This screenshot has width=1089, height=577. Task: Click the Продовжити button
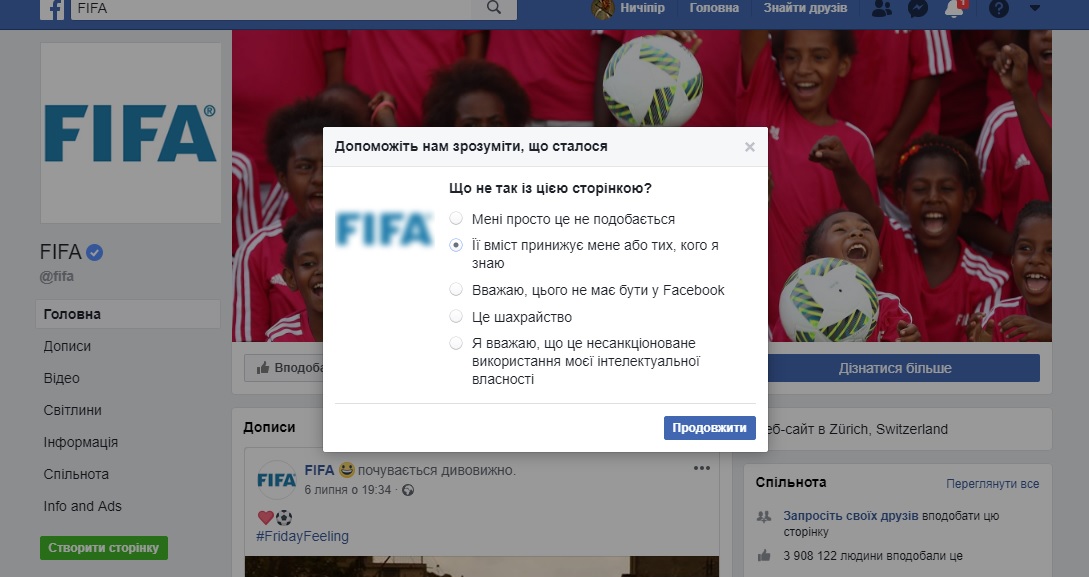point(709,428)
